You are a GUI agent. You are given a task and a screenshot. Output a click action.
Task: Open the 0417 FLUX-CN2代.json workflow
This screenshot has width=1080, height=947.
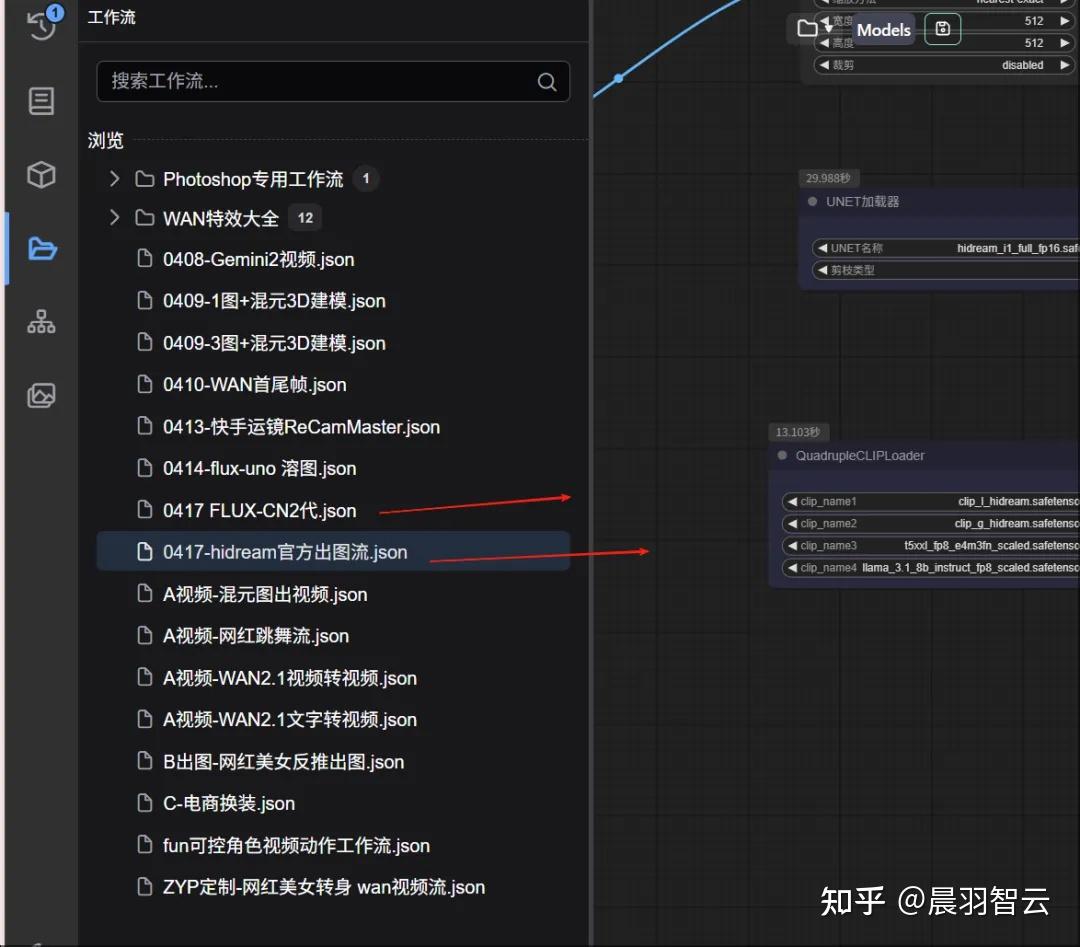pyautogui.click(x=259, y=509)
